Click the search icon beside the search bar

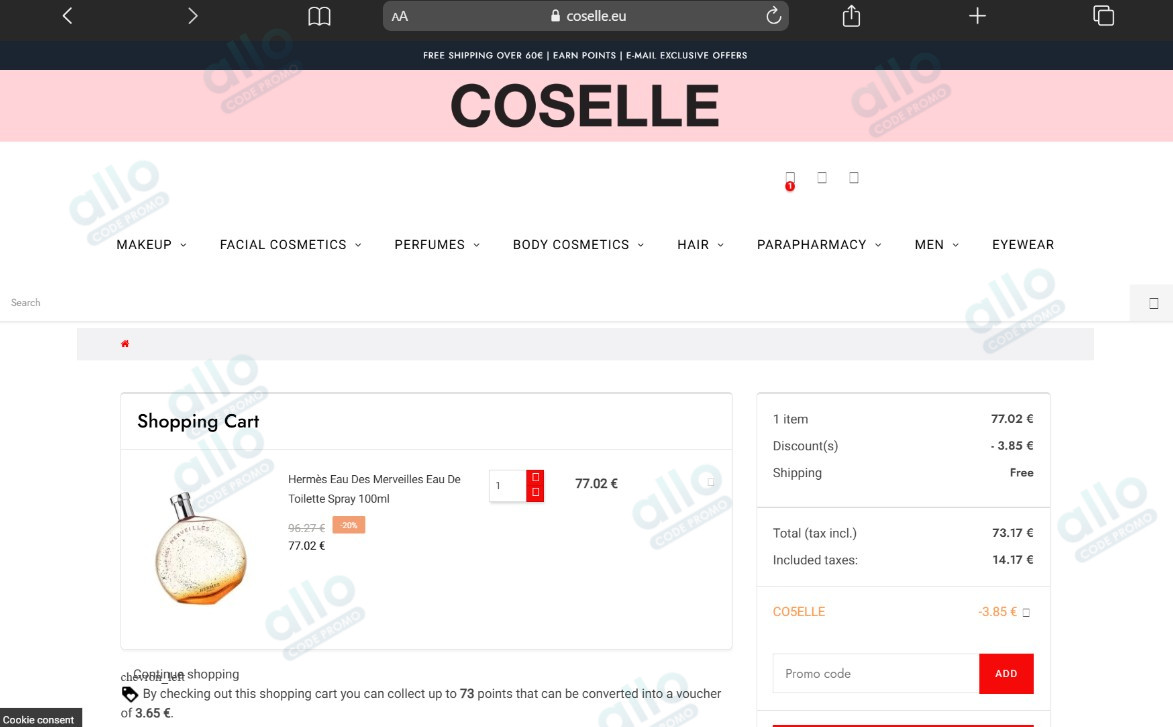pos(1151,302)
